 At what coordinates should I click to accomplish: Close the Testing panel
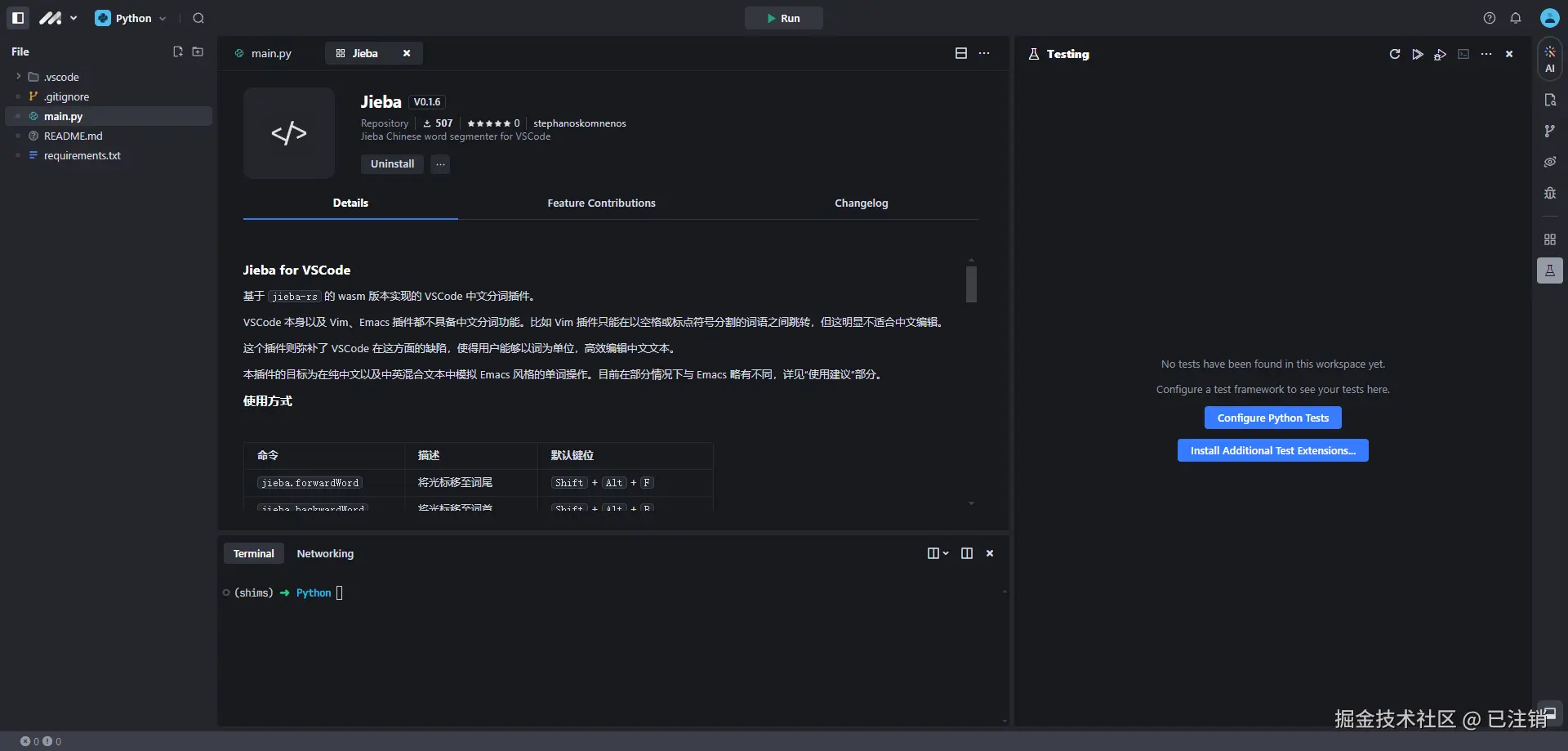point(1509,54)
